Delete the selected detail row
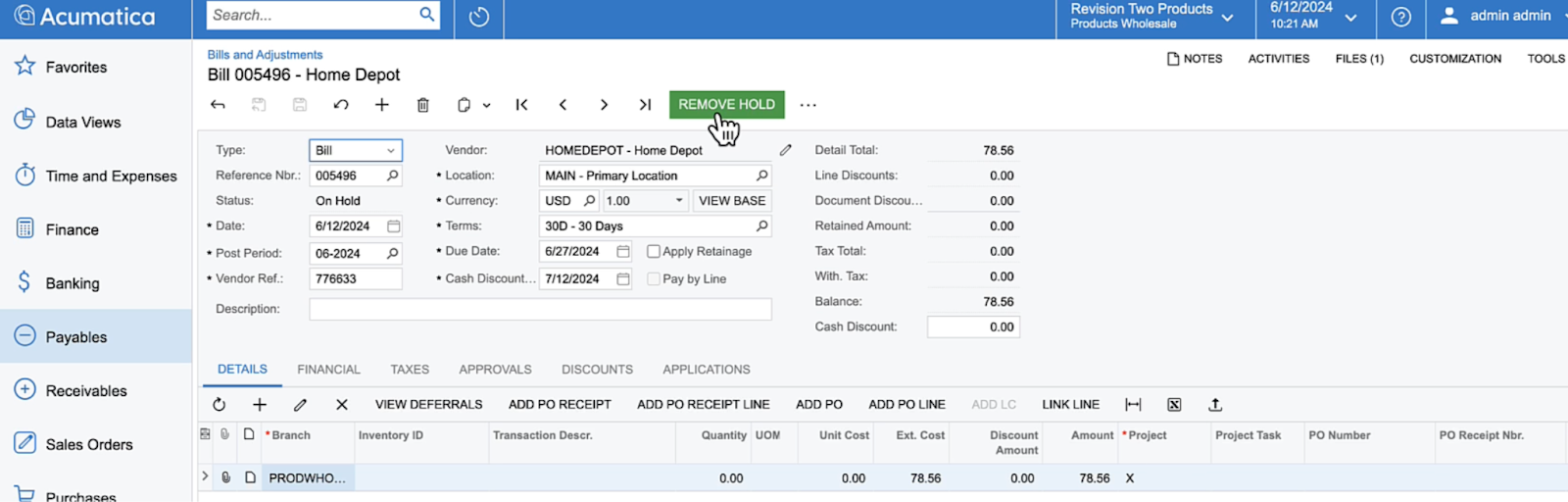 pos(341,405)
